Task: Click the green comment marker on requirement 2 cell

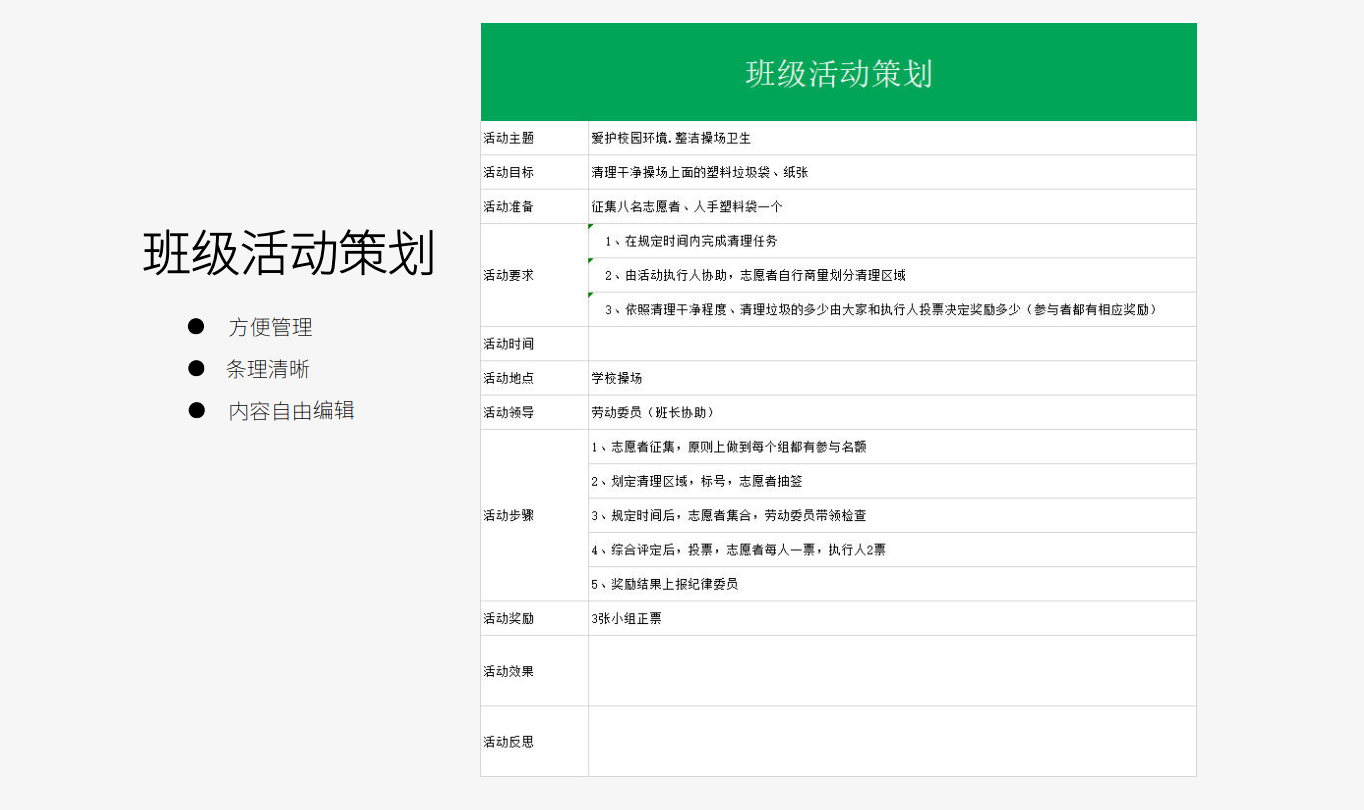Action: pos(591,261)
